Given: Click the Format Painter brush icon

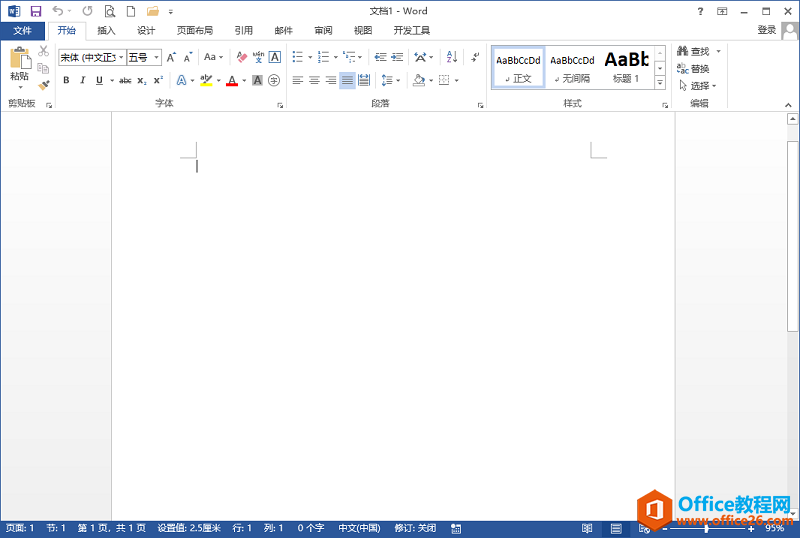Looking at the screenshot, I should tap(43, 86).
